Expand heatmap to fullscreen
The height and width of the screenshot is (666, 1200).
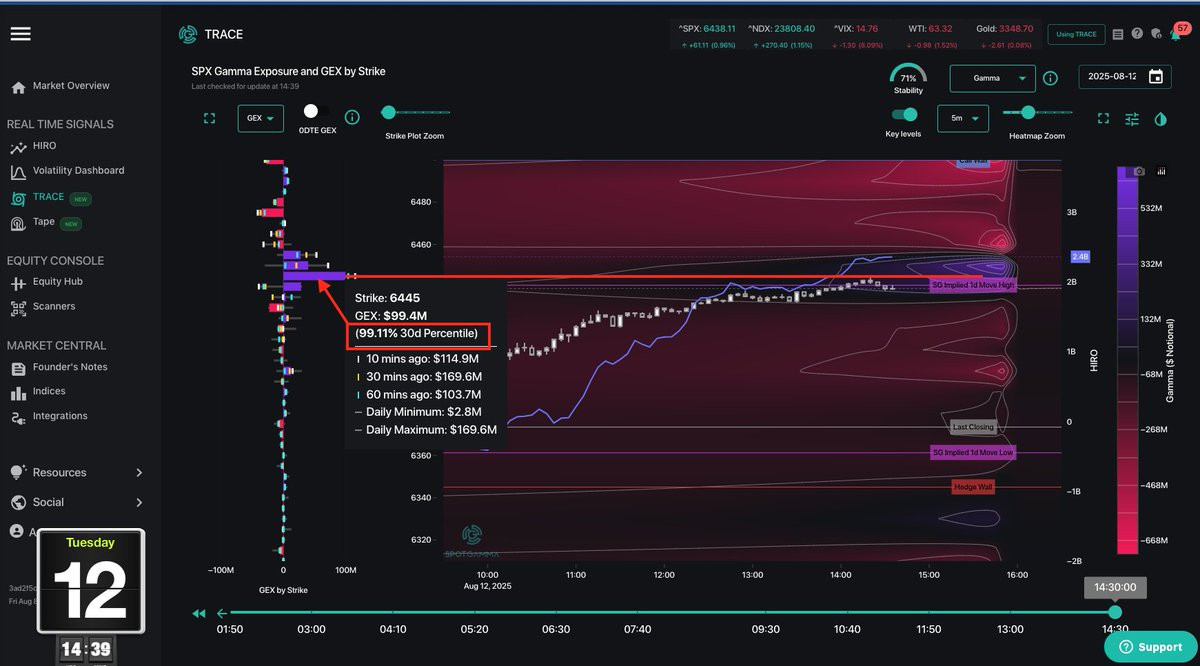coord(1103,118)
